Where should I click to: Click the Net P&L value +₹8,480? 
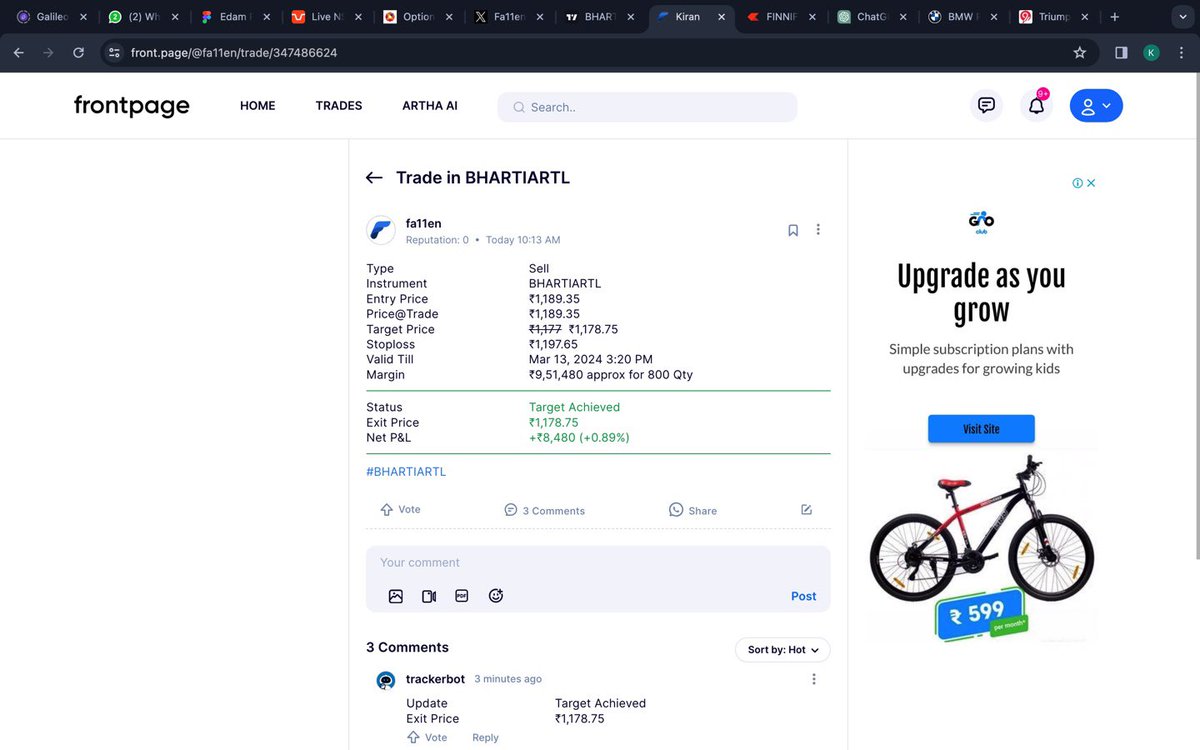(x=579, y=438)
